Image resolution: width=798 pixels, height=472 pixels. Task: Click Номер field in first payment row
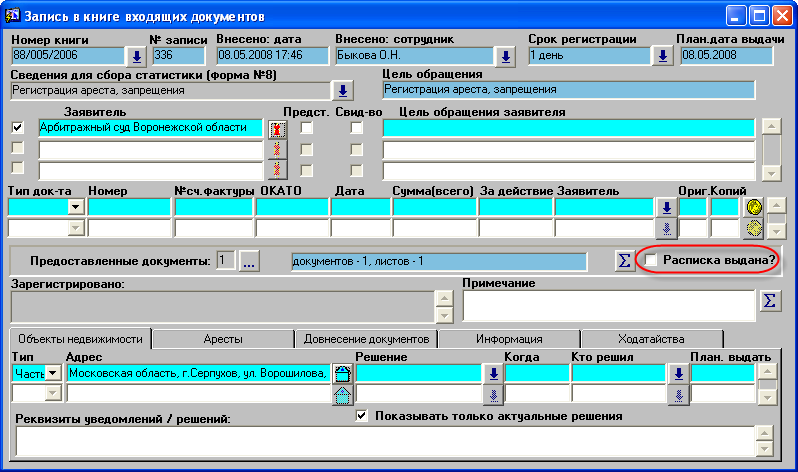coord(129,207)
